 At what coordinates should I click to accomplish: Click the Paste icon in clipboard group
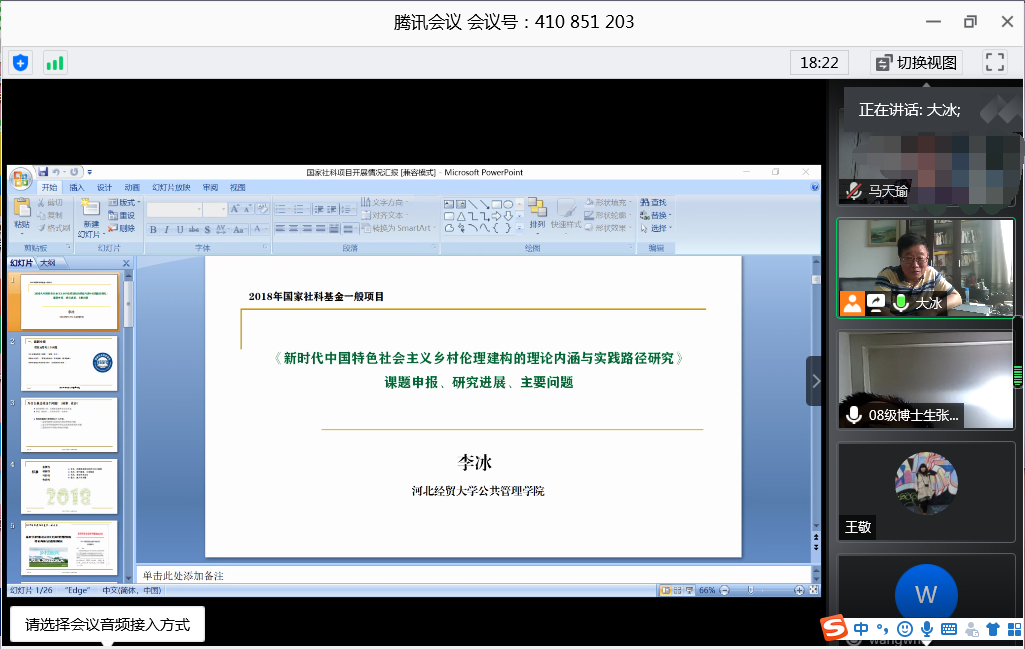point(22,213)
